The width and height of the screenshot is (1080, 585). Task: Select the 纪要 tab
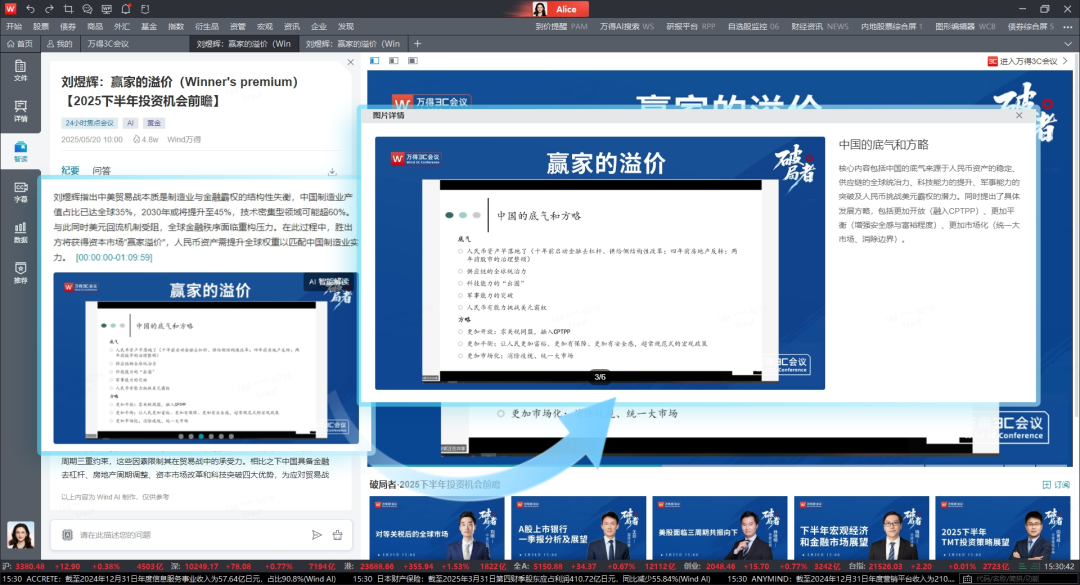coord(70,170)
